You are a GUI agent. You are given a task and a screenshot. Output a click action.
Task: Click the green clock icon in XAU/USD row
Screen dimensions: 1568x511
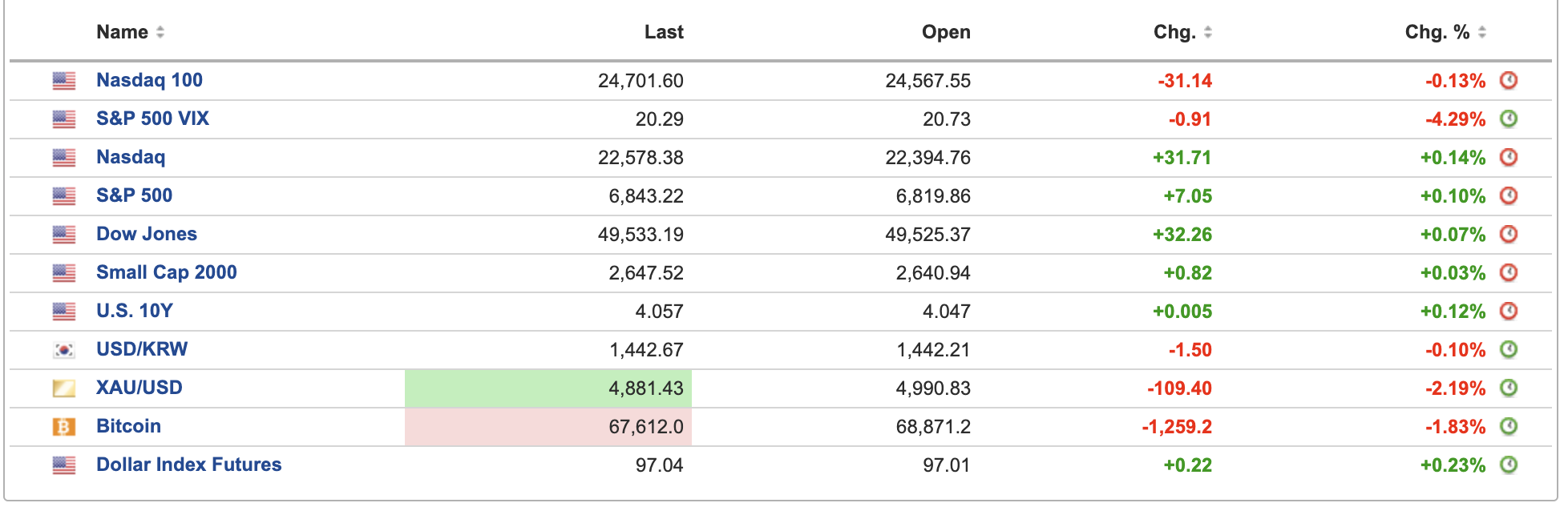click(x=1509, y=388)
